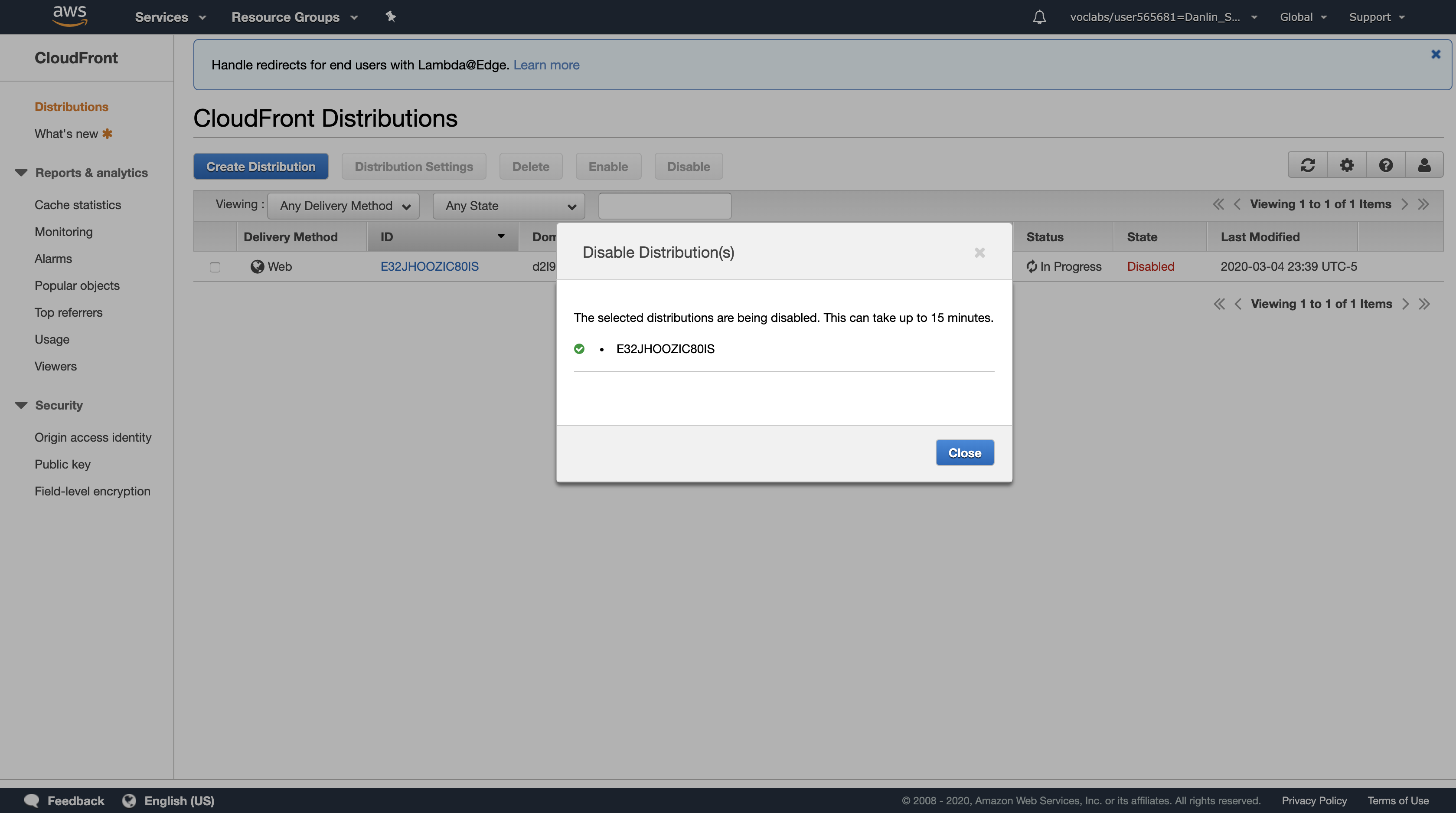
Task: Click the Close button in dialog
Action: coord(964,453)
